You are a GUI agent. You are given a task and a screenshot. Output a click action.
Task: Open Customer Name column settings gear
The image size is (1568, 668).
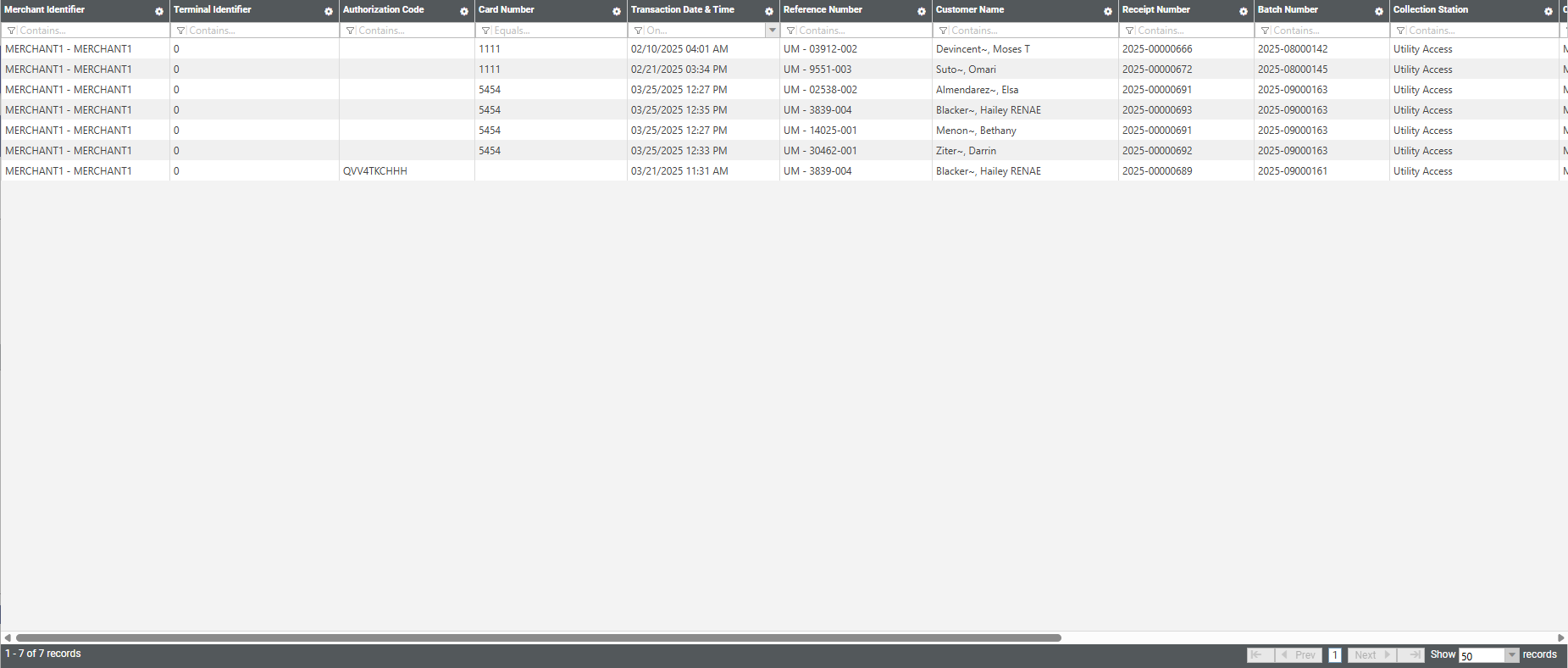pyautogui.click(x=1108, y=11)
